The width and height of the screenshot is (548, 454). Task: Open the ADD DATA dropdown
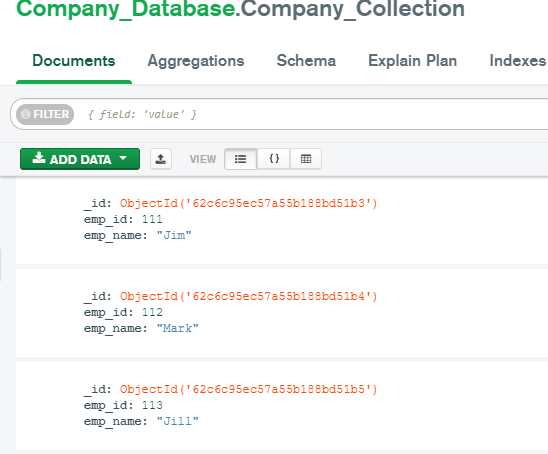[x=80, y=159]
